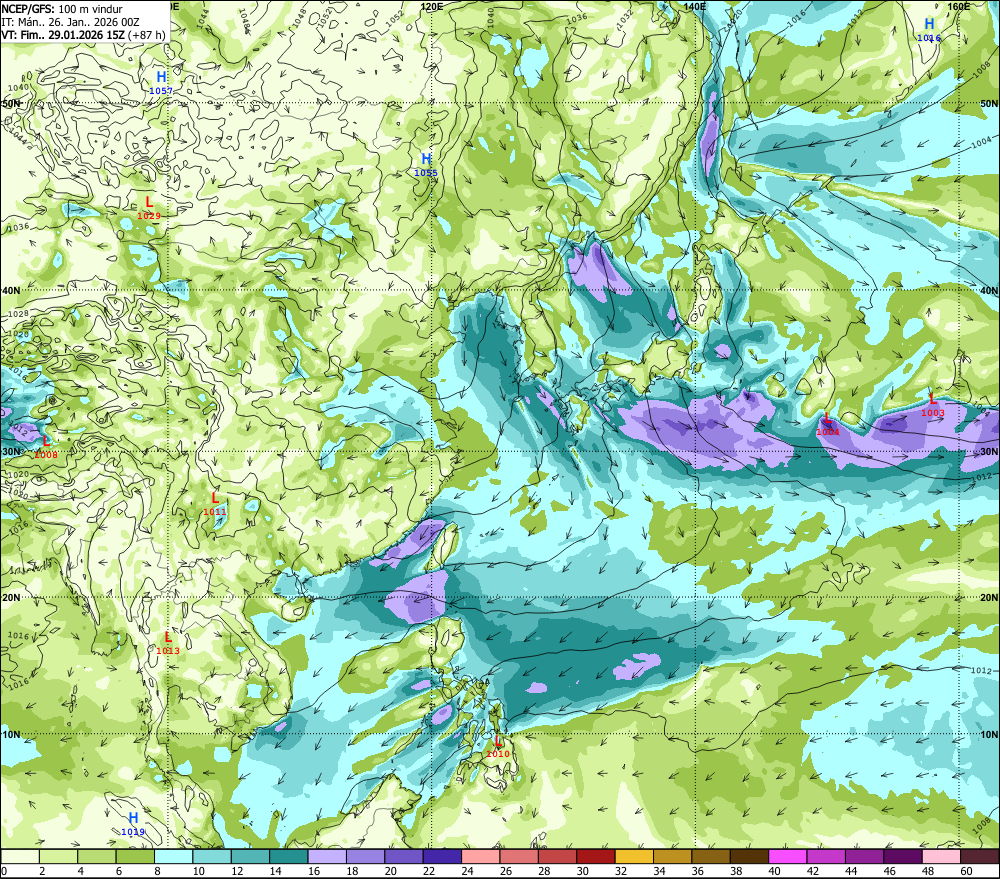Click the 120E longitude label

pyautogui.click(x=432, y=6)
